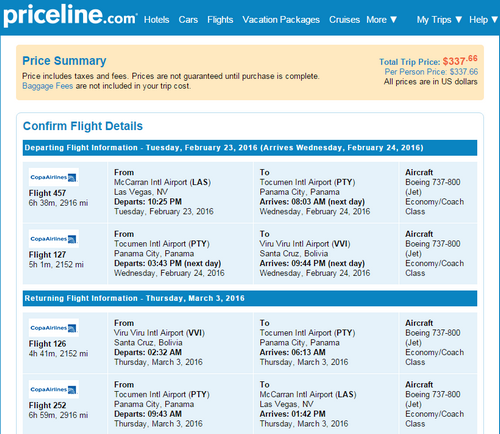Select the Returning Flight Information header bar
Image resolution: width=500 pixels, height=434 pixels.
coord(250,298)
